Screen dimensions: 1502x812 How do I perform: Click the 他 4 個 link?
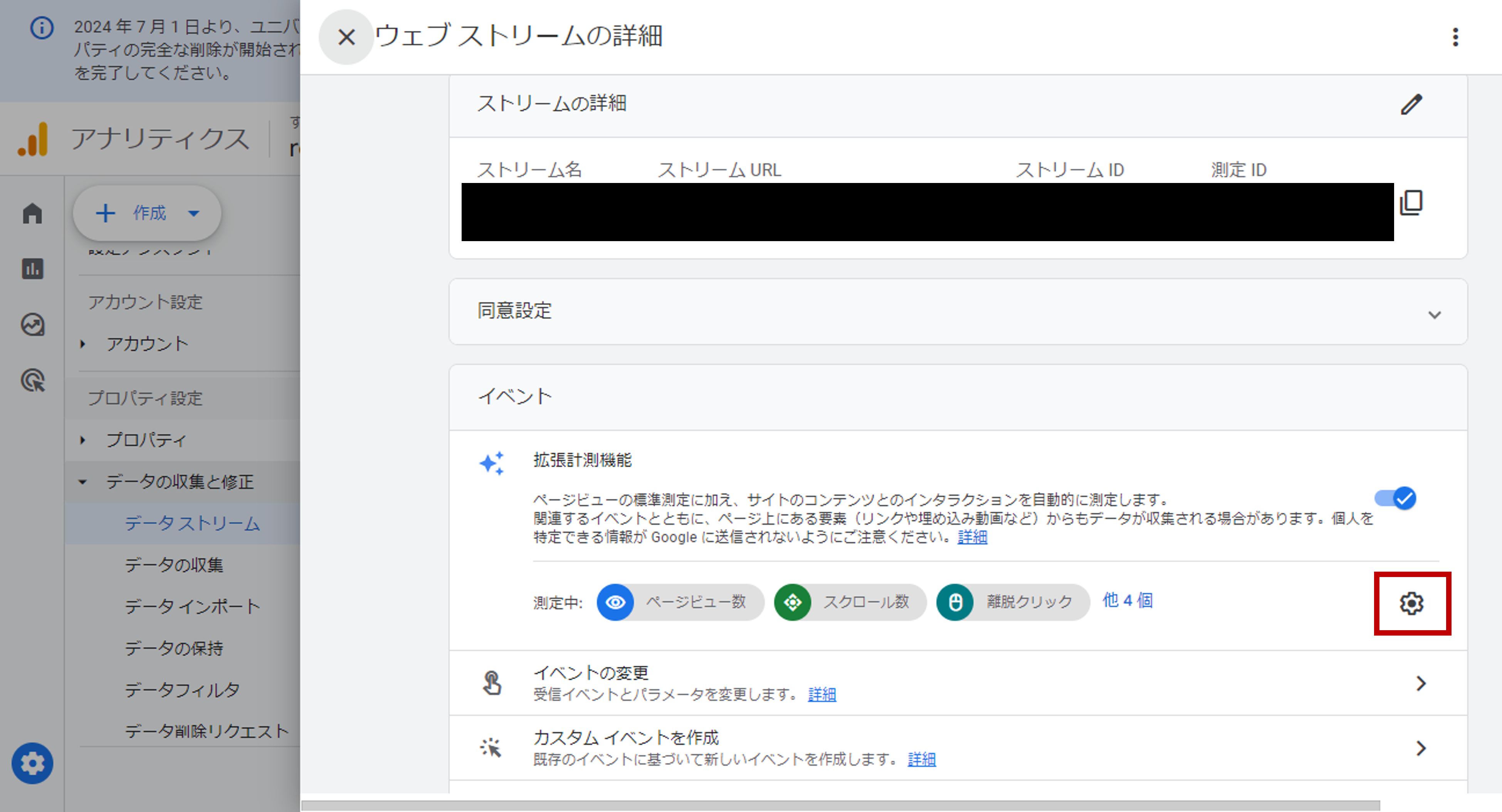pyautogui.click(x=1127, y=601)
